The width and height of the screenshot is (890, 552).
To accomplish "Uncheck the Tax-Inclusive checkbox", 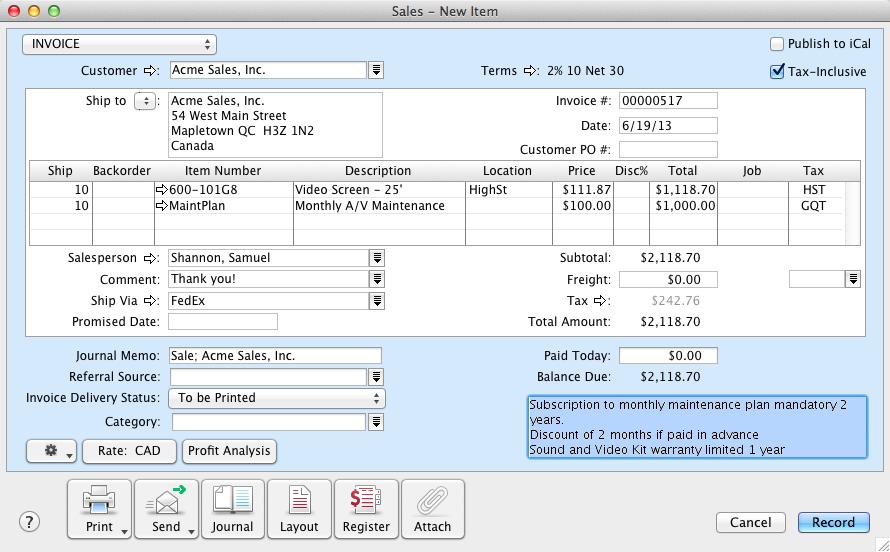I will [777, 71].
